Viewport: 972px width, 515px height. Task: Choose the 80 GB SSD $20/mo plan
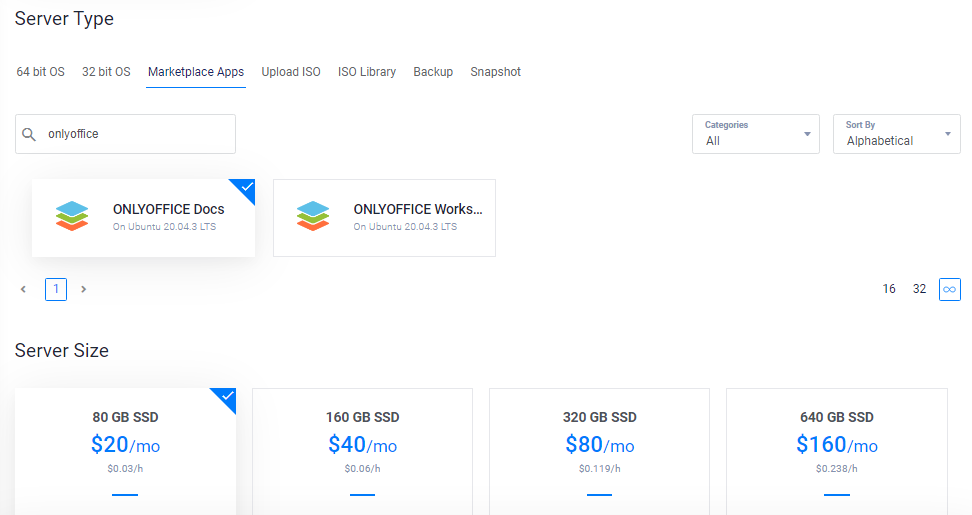tap(125, 451)
